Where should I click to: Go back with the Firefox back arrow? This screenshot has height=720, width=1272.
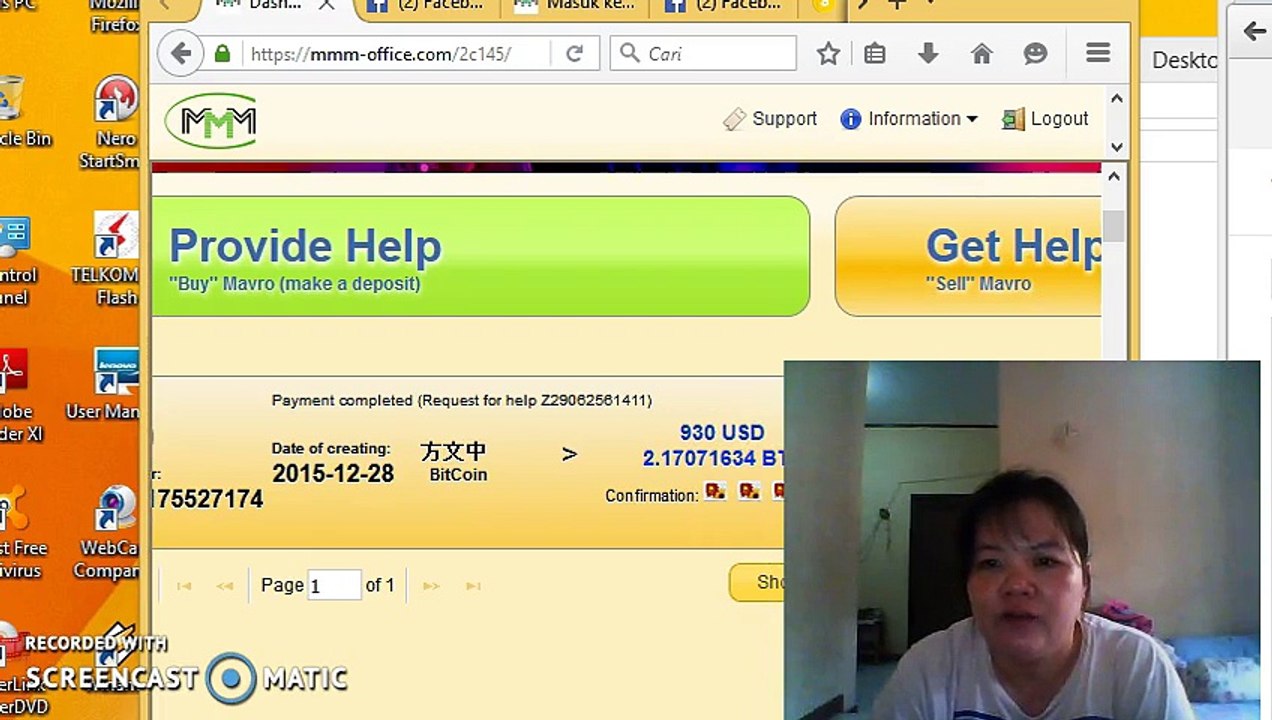(x=181, y=54)
